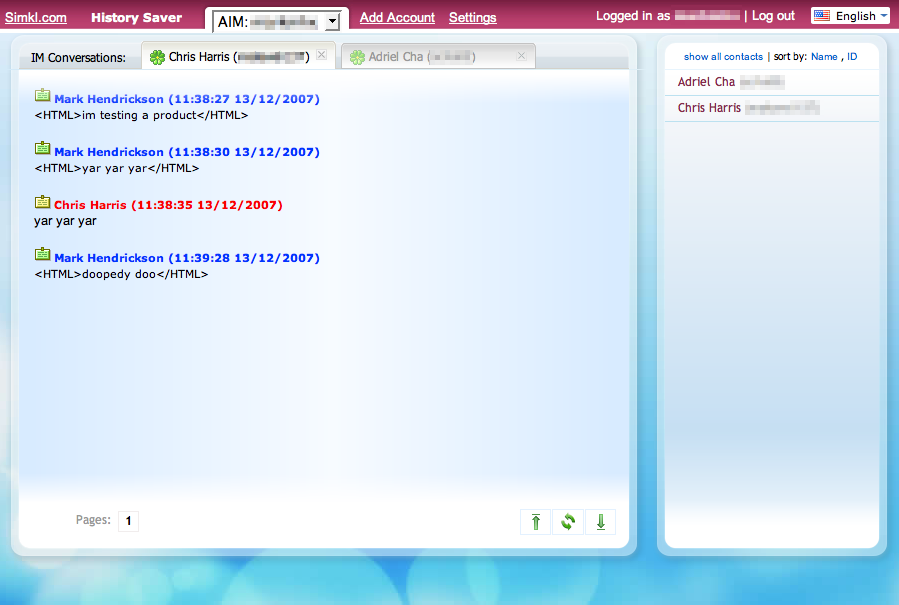Screen dimensions: 899x605
Task: Click the contact card icon beside Chris Harris message
Action: [x=42, y=203]
